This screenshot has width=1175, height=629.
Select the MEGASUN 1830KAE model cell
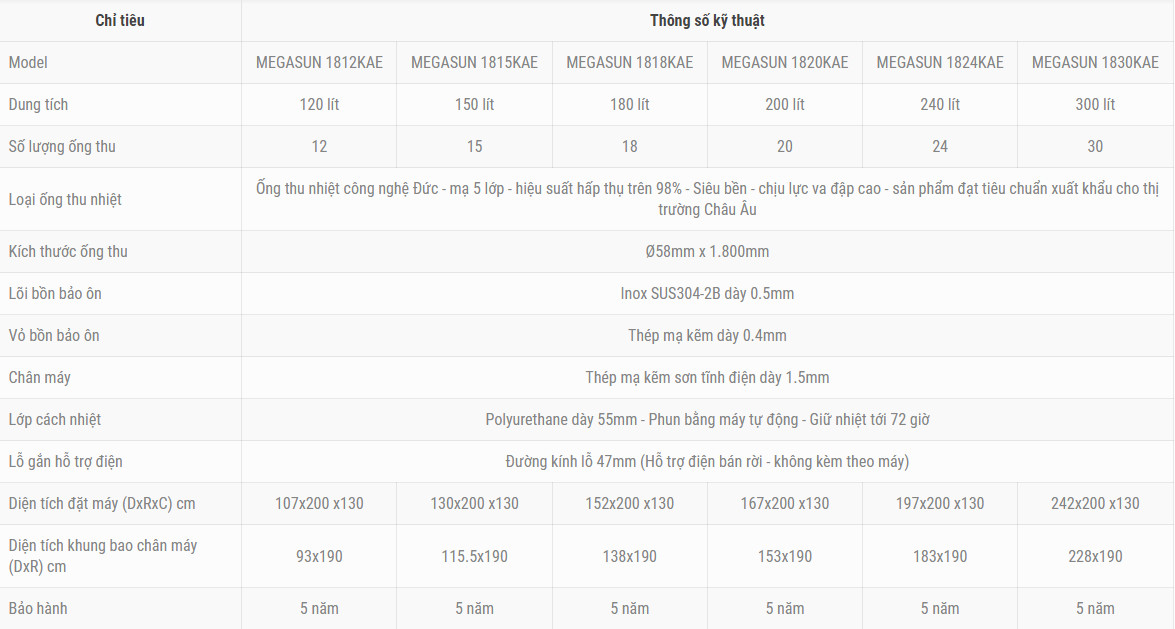pyautogui.click(x=1096, y=62)
